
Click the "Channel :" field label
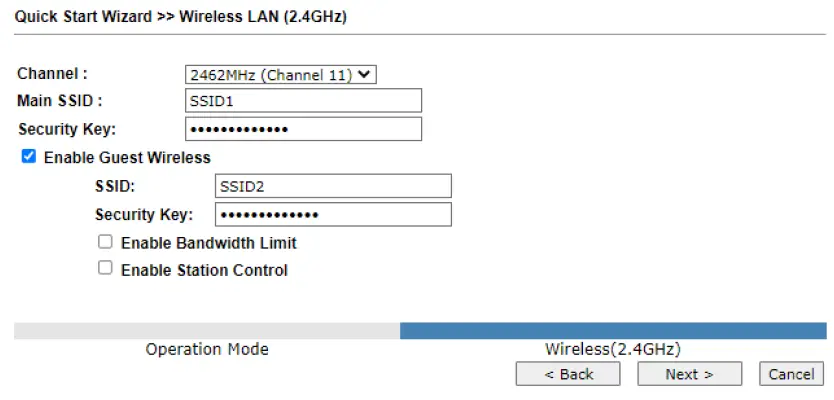tap(52, 74)
